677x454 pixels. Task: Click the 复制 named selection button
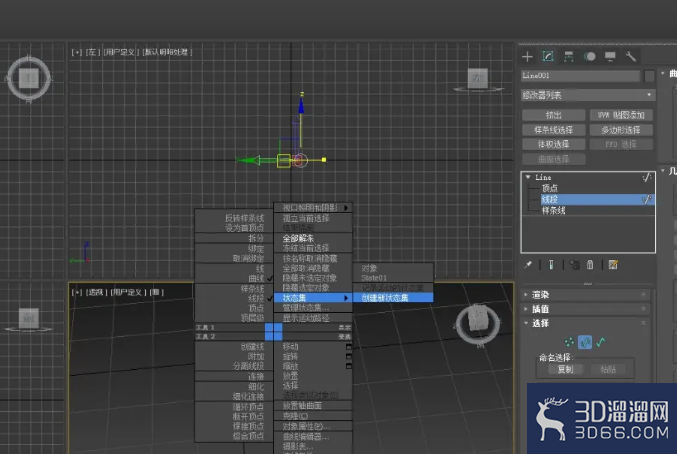pos(565,369)
